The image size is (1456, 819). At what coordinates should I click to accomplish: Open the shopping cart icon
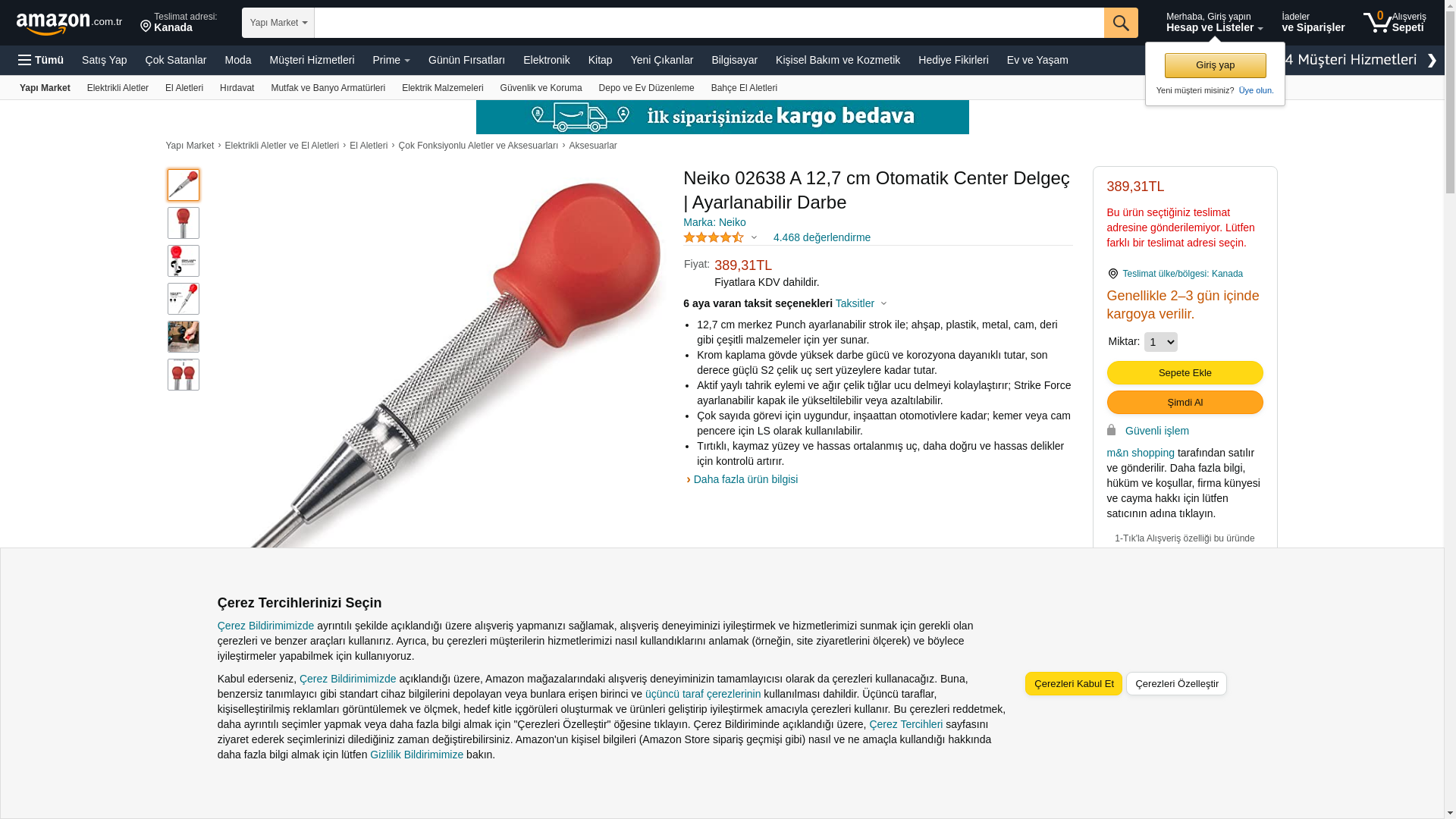(1377, 22)
